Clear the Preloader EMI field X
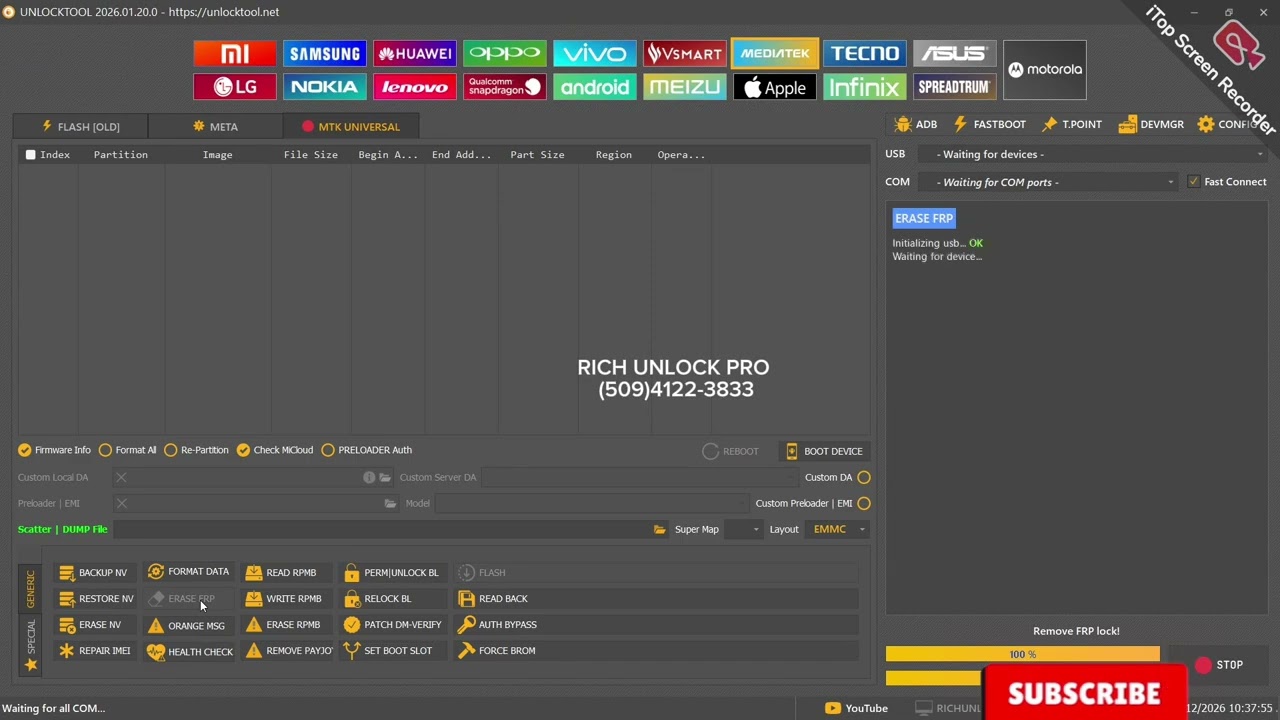Image resolution: width=1280 pixels, height=720 pixels. point(121,503)
